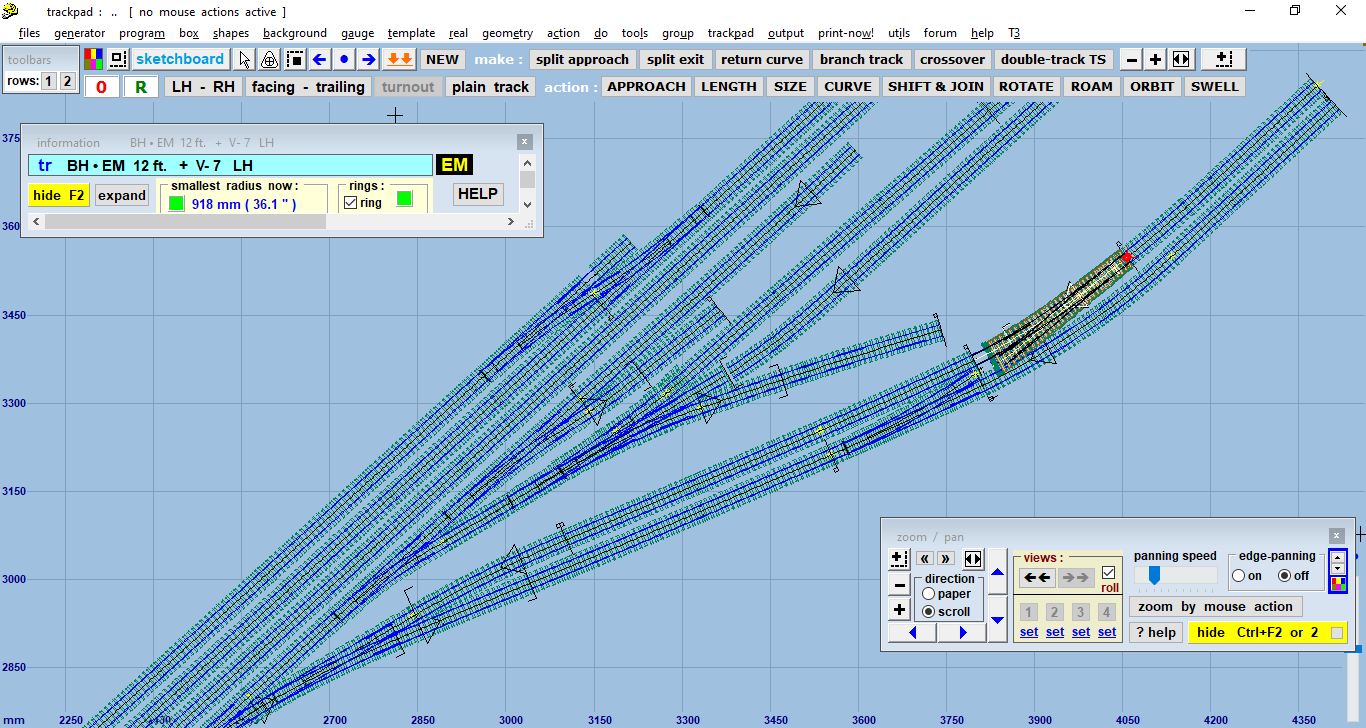Click the blue left arrow in the toolbar
The height and width of the screenshot is (728, 1366).
point(320,59)
